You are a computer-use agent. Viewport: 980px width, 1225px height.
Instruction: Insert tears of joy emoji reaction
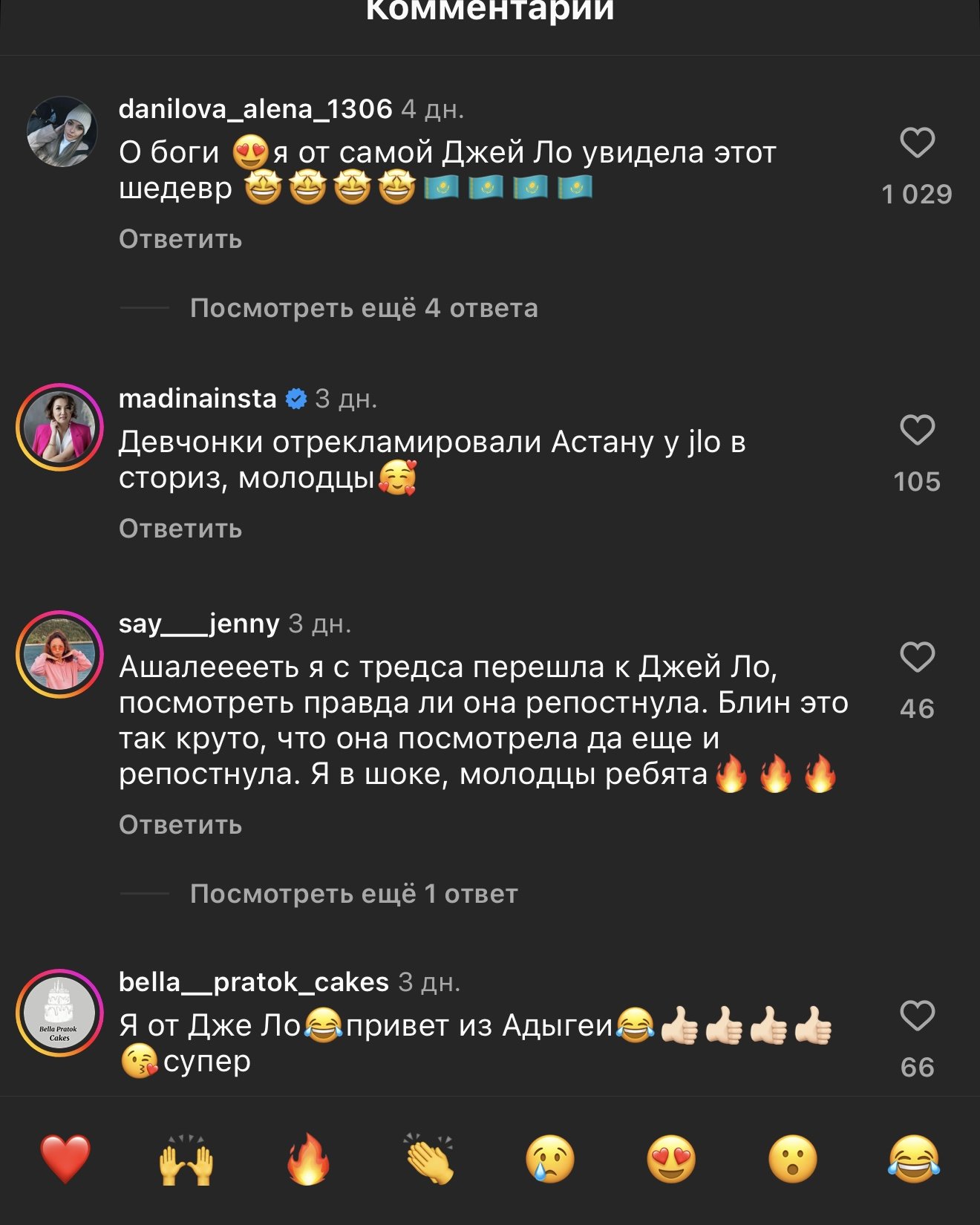914,1159
